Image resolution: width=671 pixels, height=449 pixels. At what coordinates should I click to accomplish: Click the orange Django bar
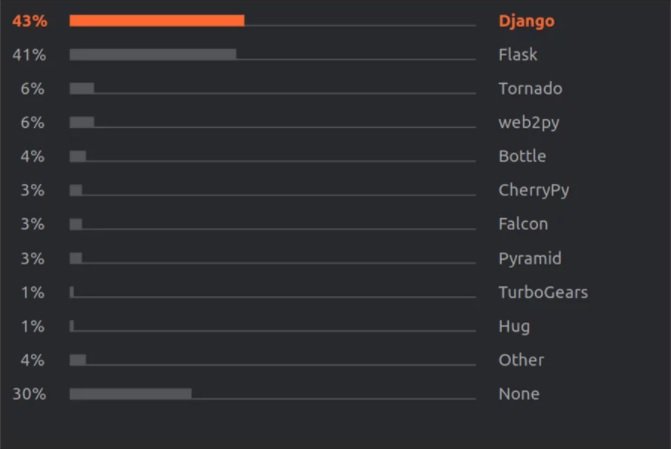pos(157,21)
